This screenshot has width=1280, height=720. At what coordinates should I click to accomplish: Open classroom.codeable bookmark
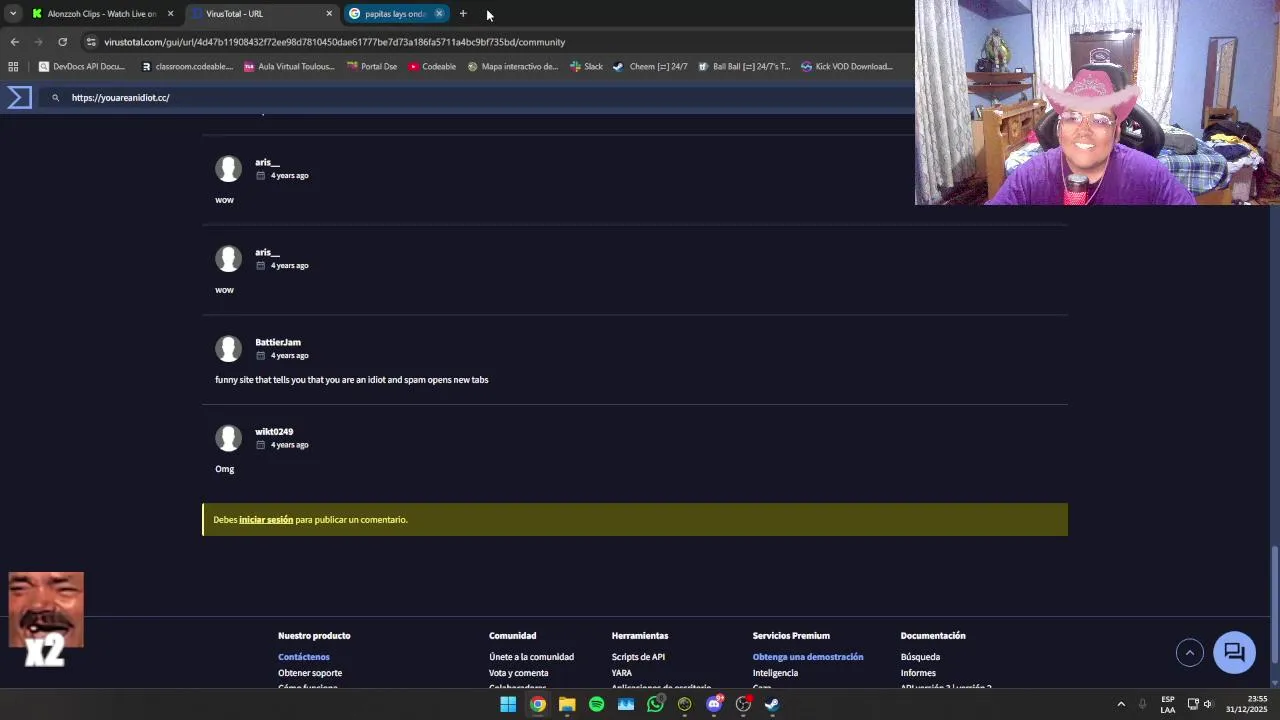click(187, 67)
